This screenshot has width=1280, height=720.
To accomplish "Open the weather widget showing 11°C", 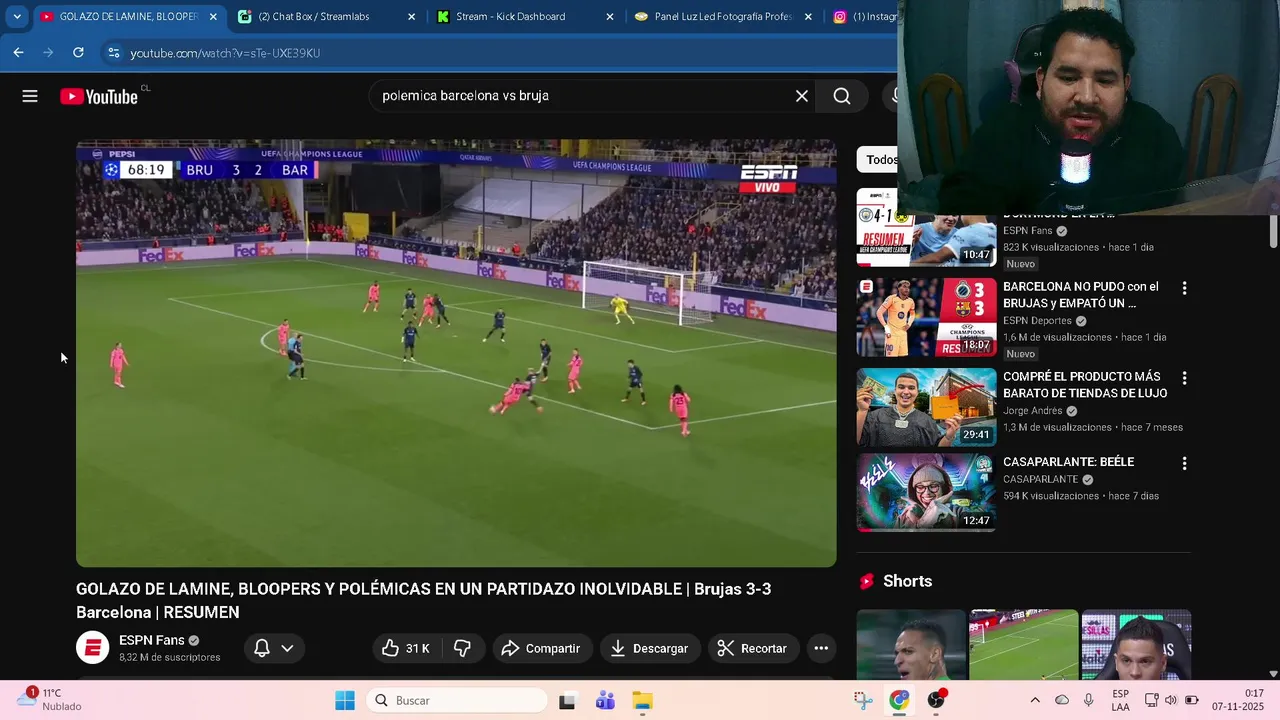I will click(50, 699).
